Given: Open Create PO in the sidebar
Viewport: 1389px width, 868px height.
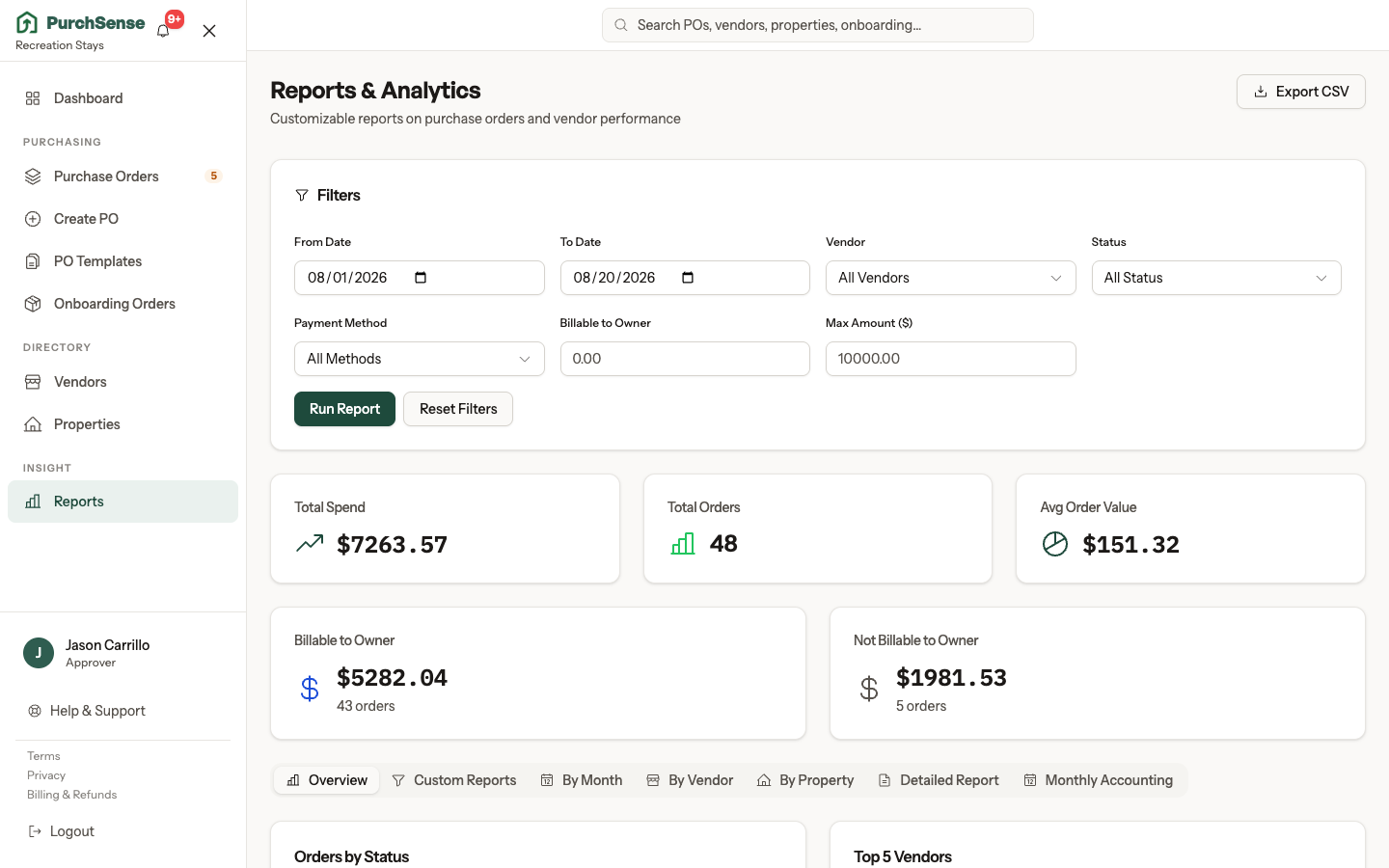Looking at the screenshot, I should [x=123, y=219].
